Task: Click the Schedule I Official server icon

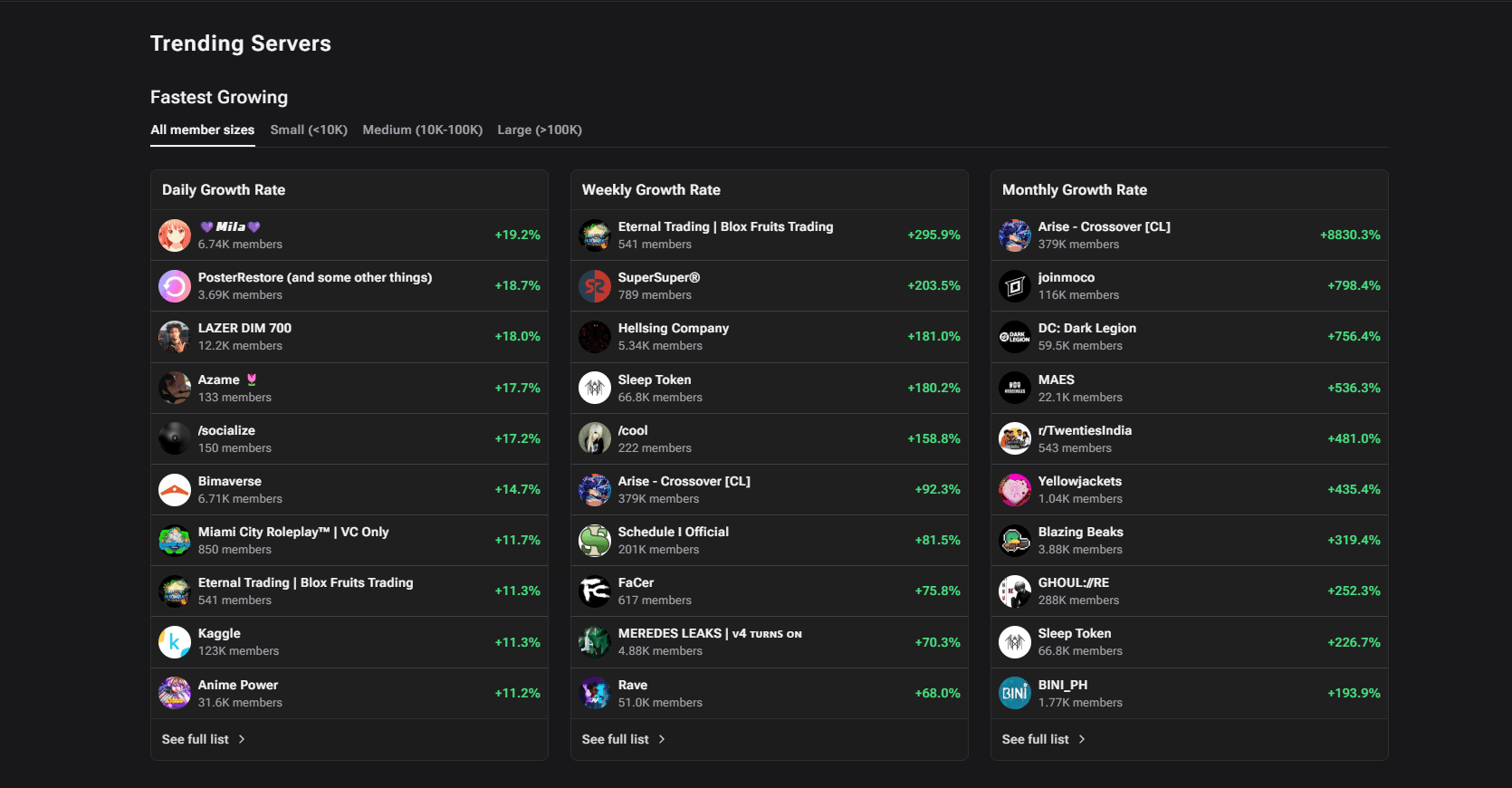Action: 595,541
